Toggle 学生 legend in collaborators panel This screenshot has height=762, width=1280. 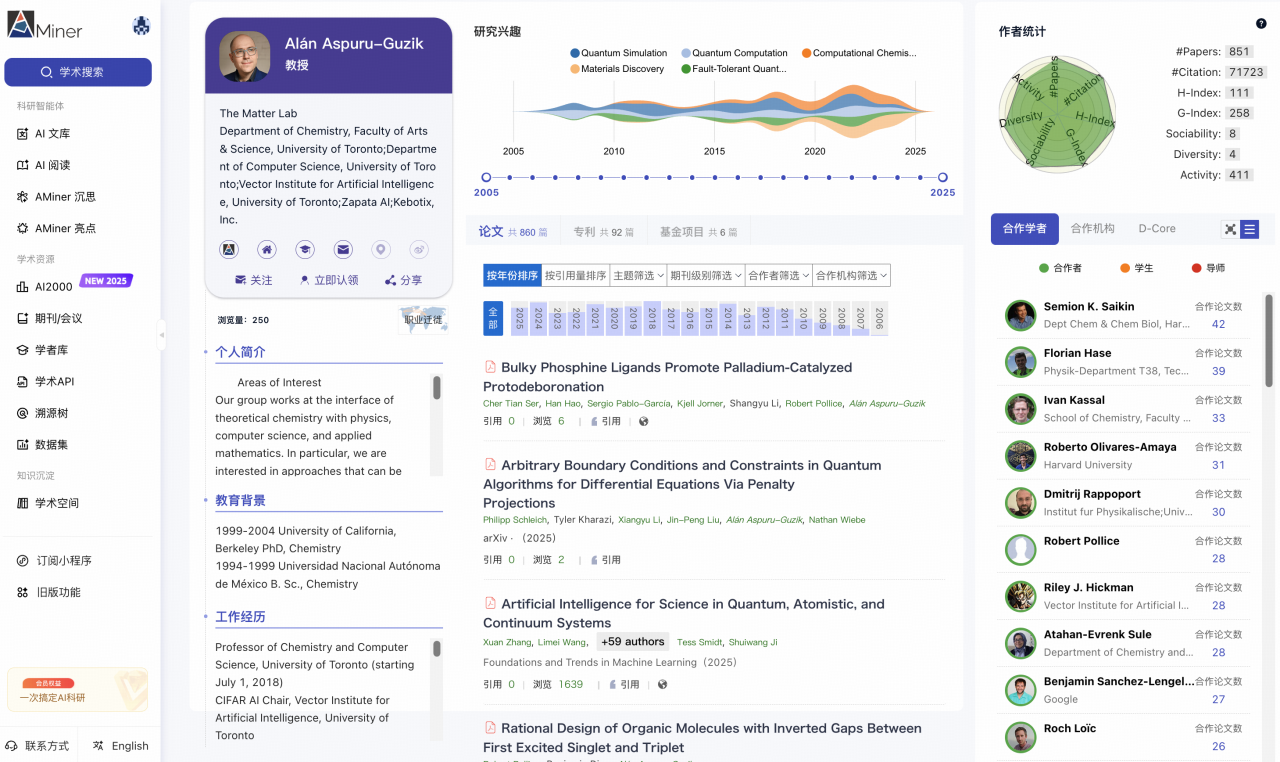pyautogui.click(x=1136, y=268)
